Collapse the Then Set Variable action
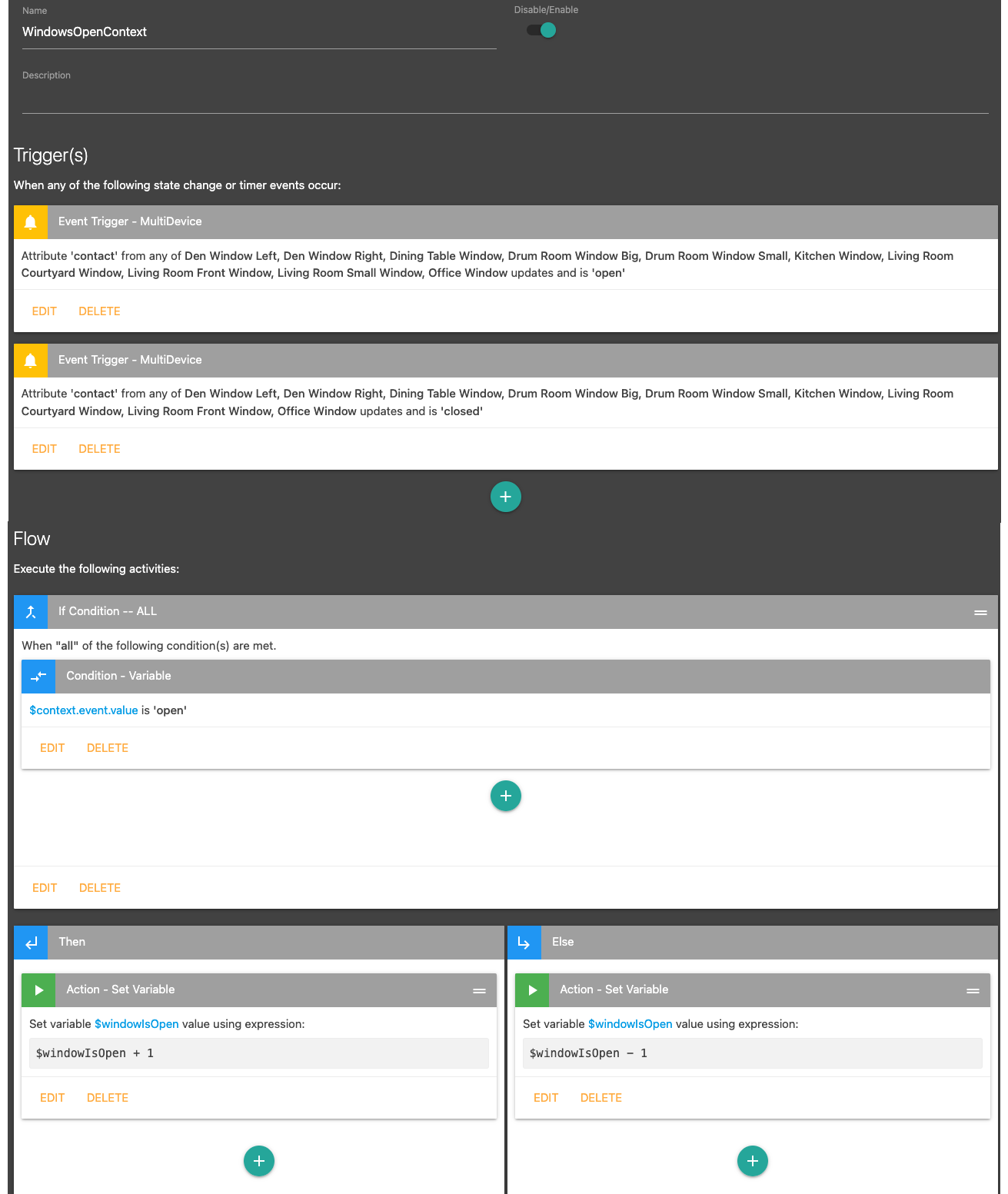1008x1194 pixels. 479,990
